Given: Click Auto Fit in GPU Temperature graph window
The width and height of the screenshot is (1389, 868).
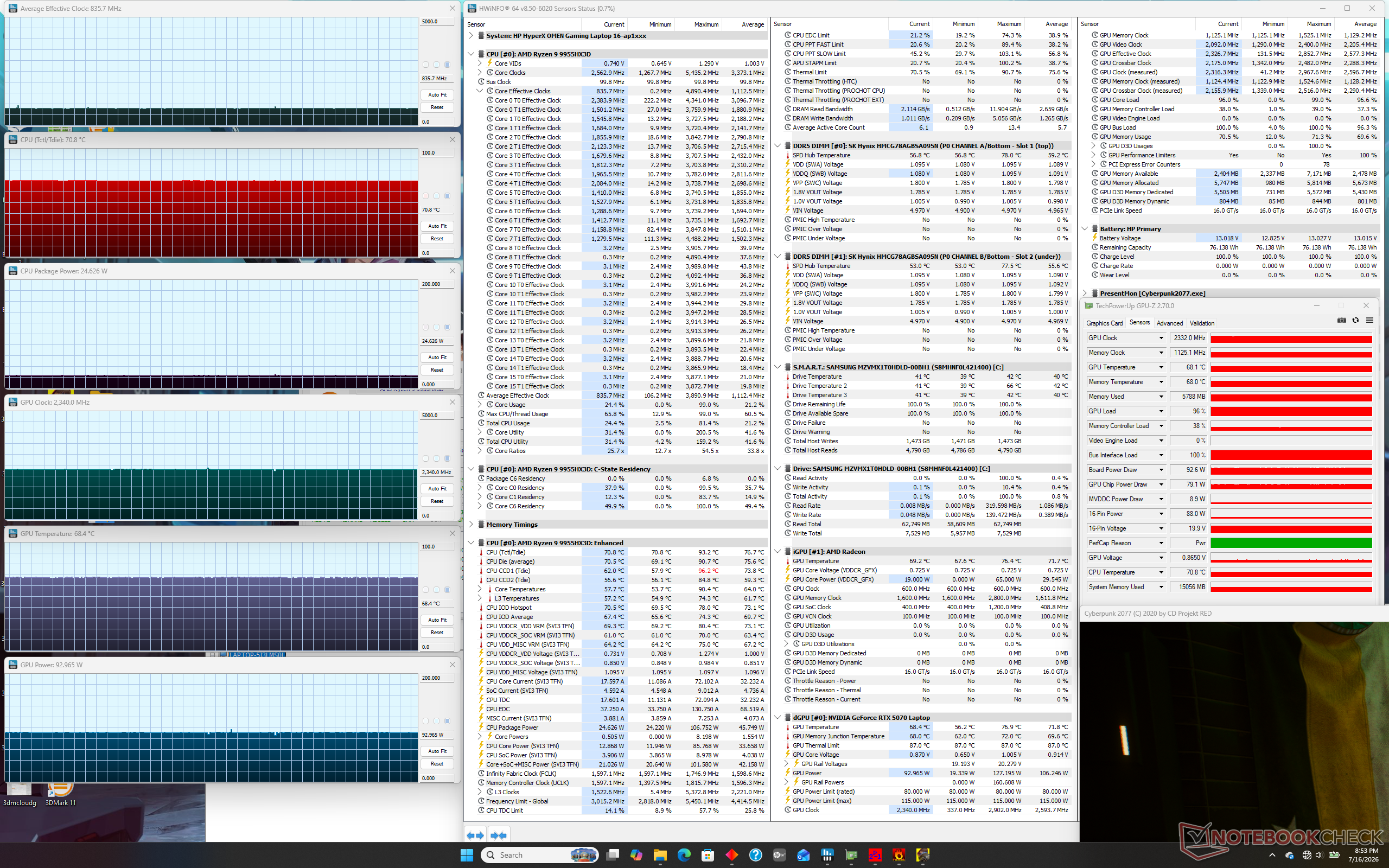Looking at the screenshot, I should [x=437, y=620].
